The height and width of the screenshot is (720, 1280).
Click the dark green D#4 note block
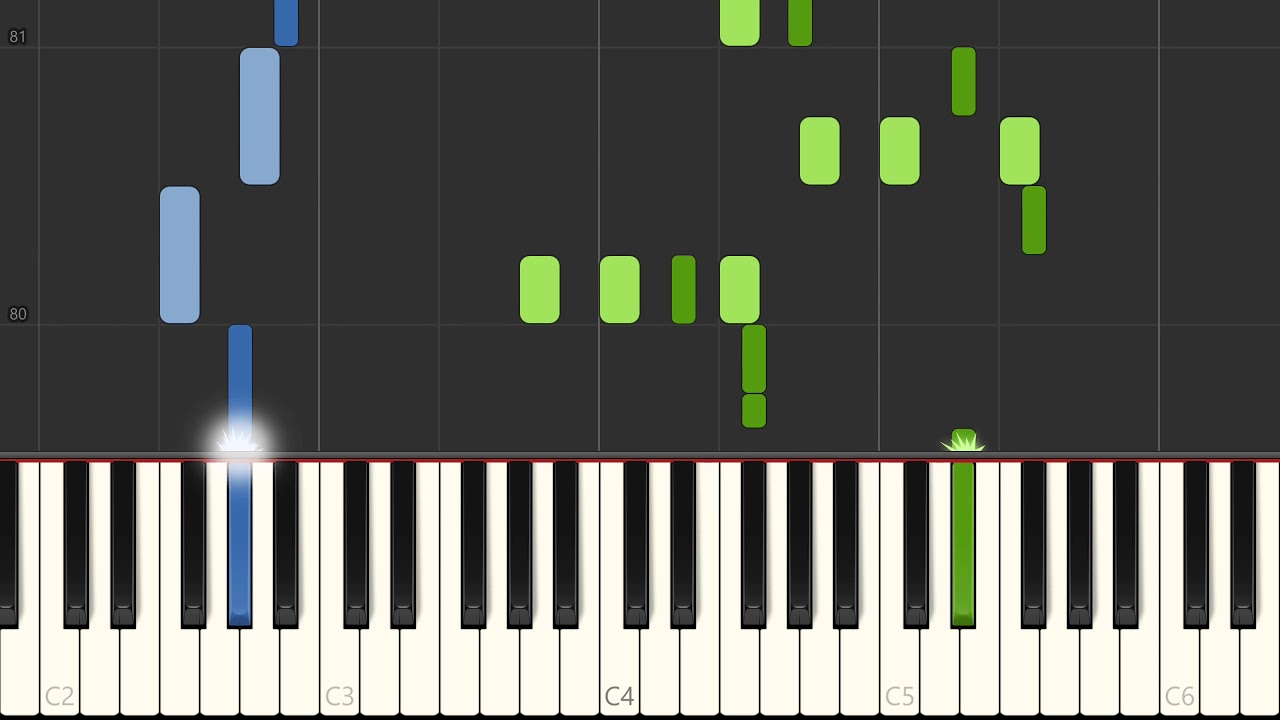click(684, 290)
